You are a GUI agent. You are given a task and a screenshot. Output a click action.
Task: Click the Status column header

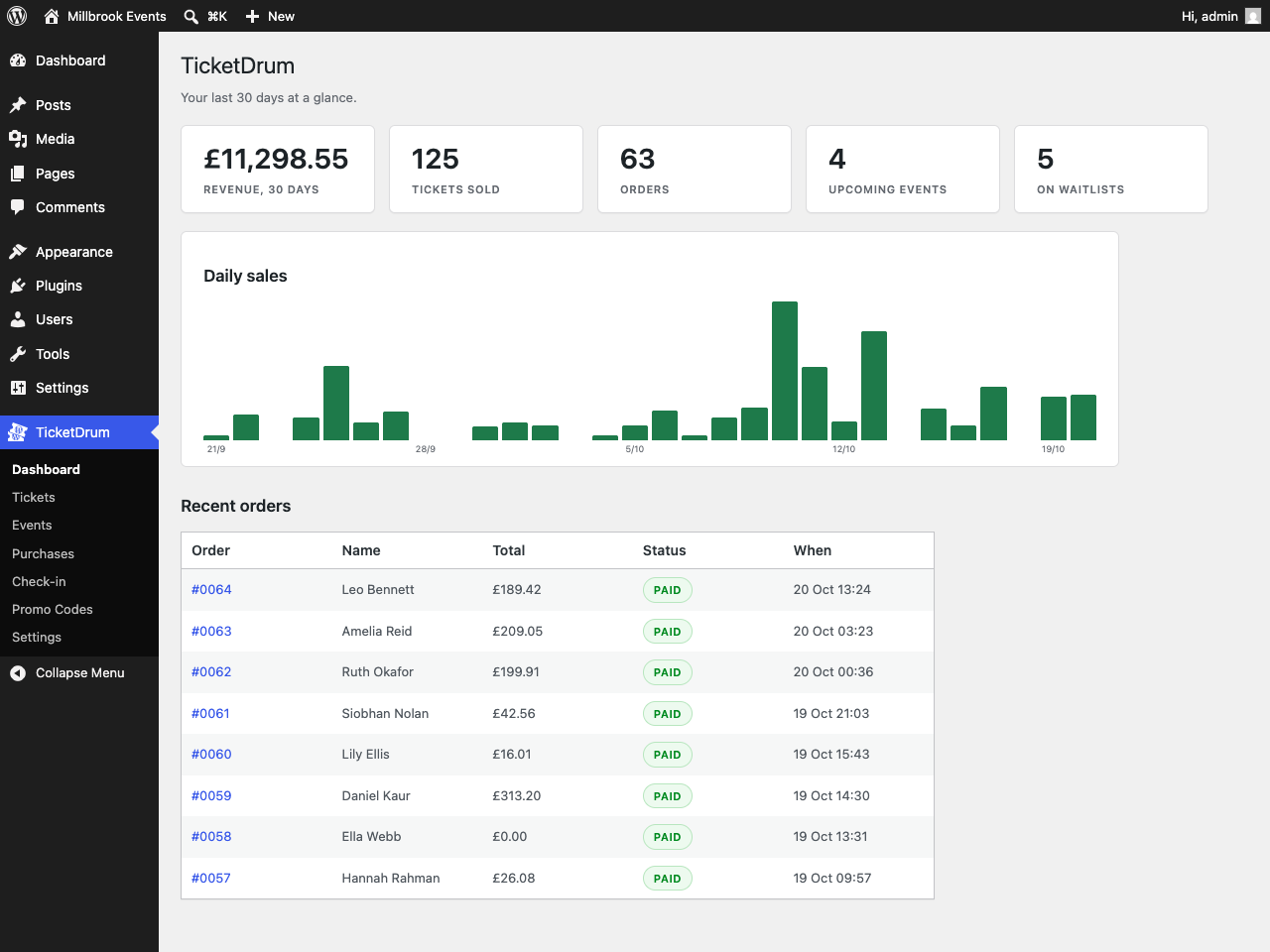click(x=665, y=550)
